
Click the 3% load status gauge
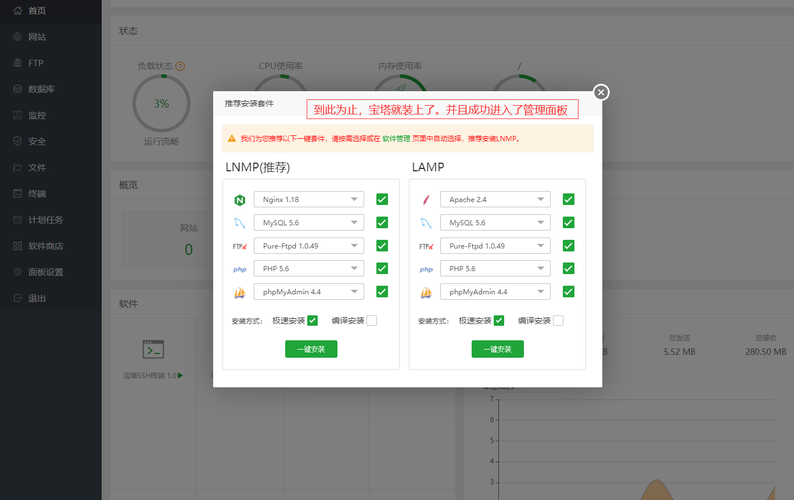161,103
